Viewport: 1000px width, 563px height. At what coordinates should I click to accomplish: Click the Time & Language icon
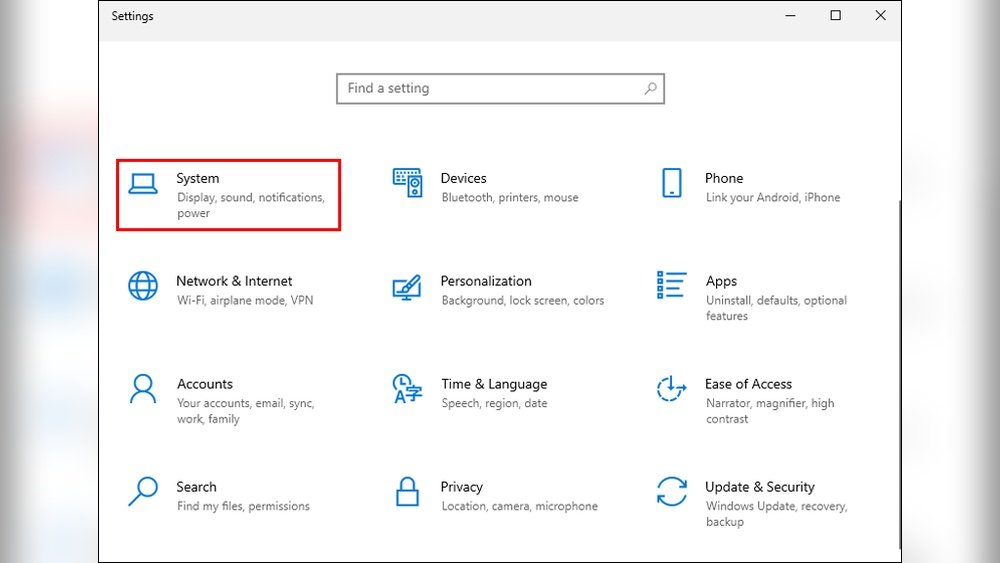point(407,389)
